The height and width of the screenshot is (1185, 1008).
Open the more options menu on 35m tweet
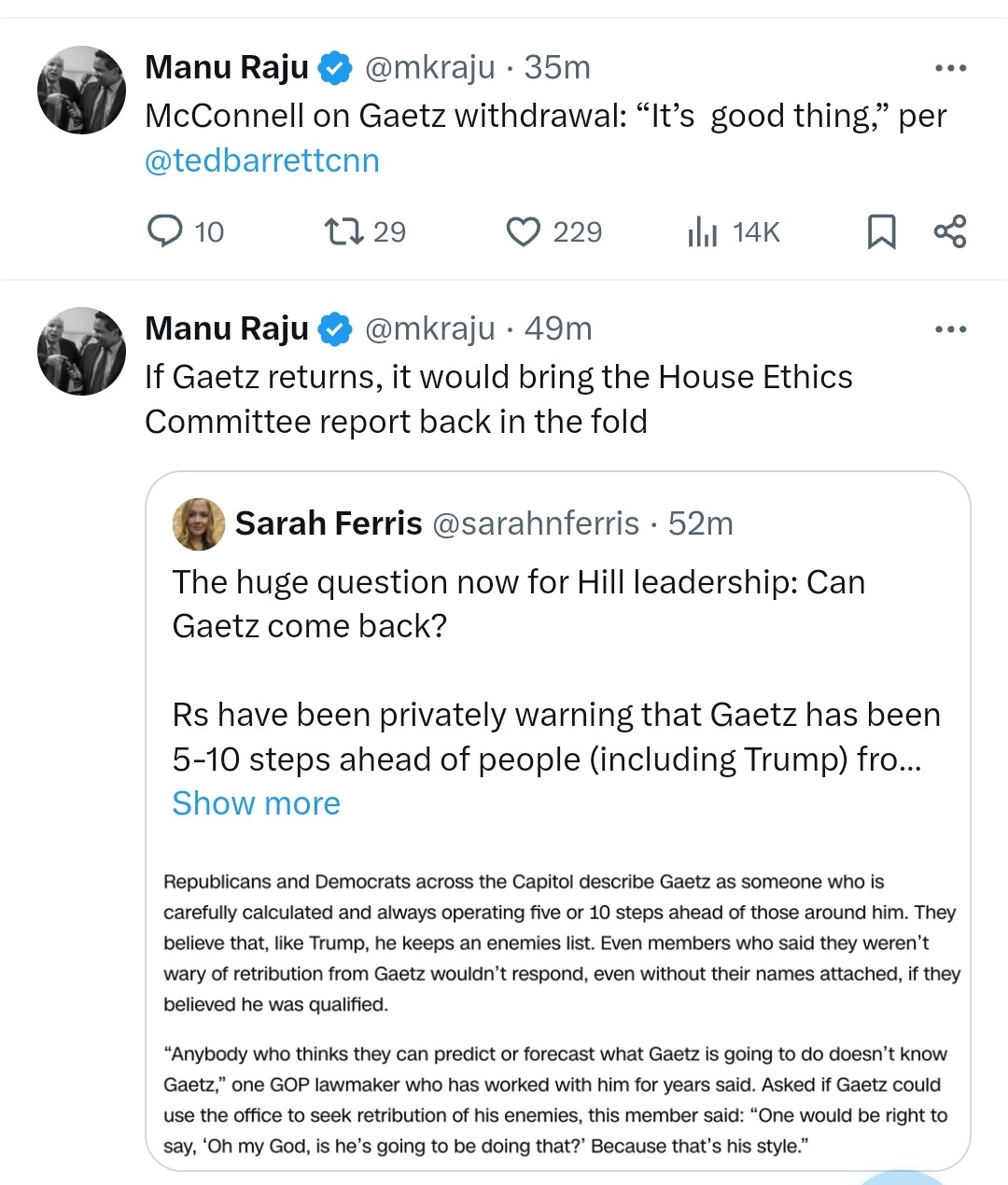[950, 68]
